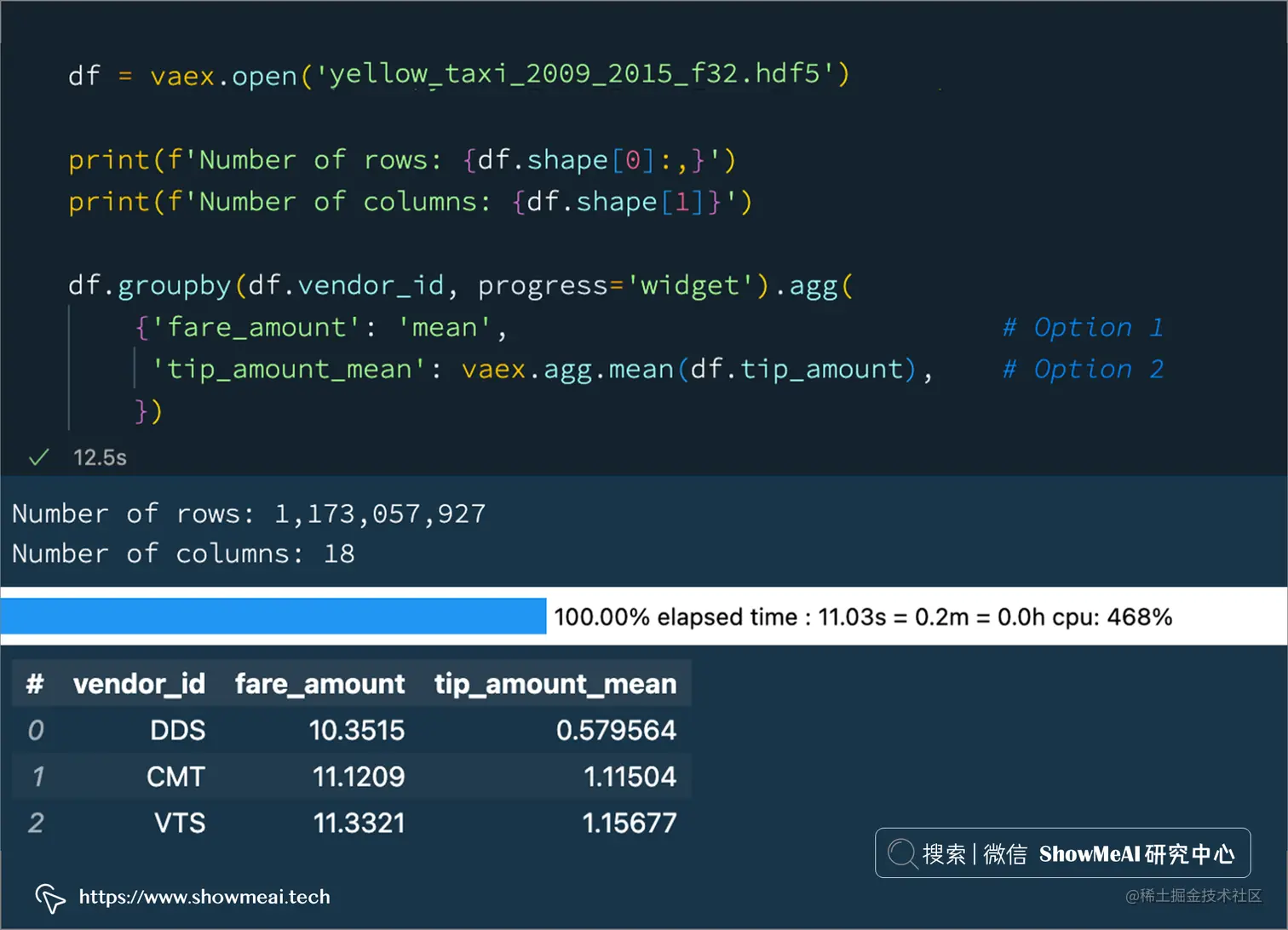Screen dimensions: 1288x930
Task: Select the VTS vendor cell
Action: coord(180,823)
